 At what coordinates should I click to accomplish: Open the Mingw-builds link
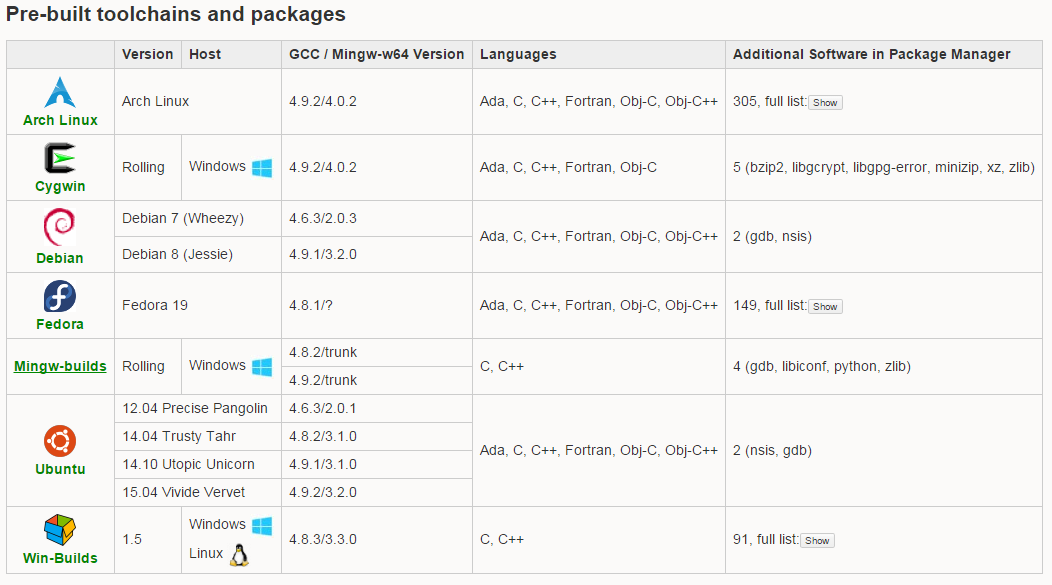tap(60, 366)
